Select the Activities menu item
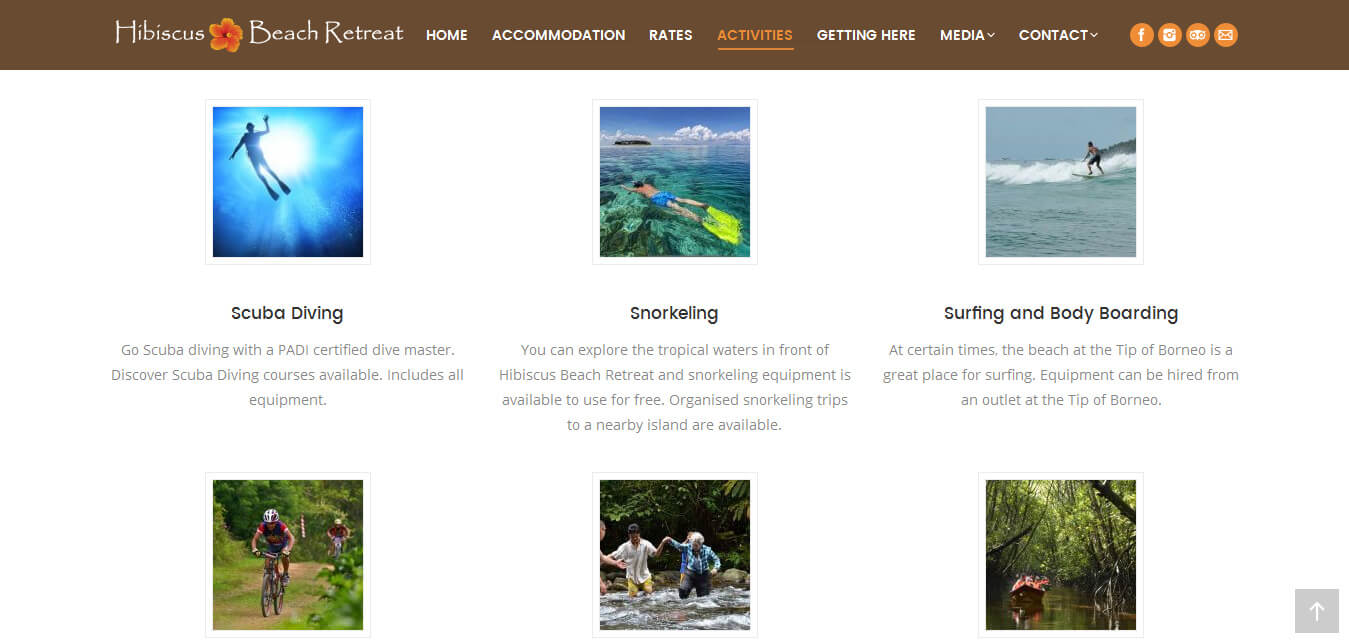This screenshot has height=641, width=1349. point(755,35)
